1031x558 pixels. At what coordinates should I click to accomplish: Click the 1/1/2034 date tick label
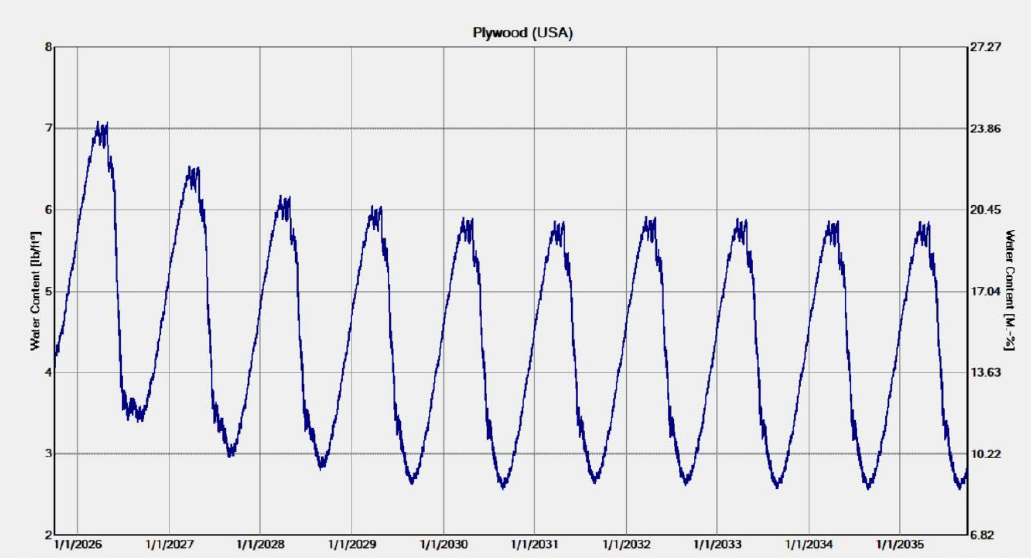click(808, 545)
